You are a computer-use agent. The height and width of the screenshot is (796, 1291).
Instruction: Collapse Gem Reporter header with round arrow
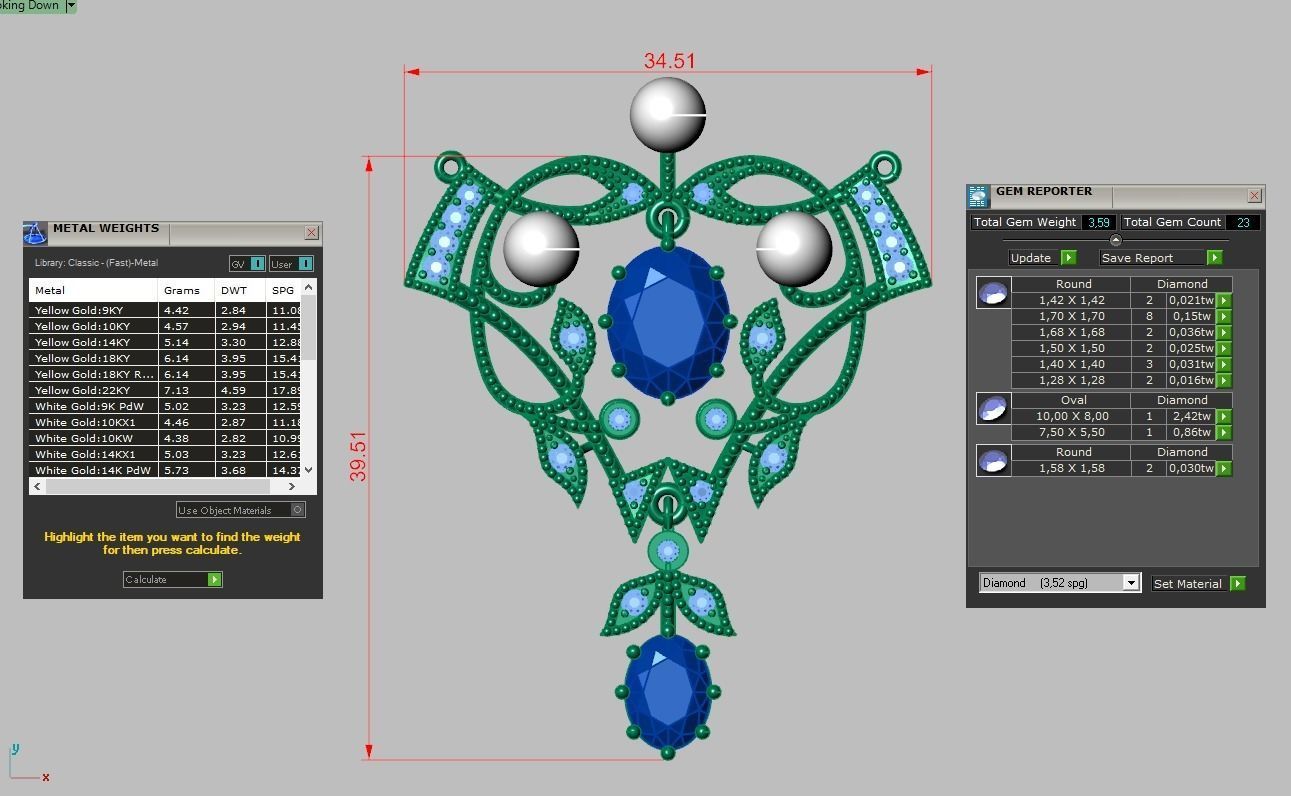(1116, 240)
